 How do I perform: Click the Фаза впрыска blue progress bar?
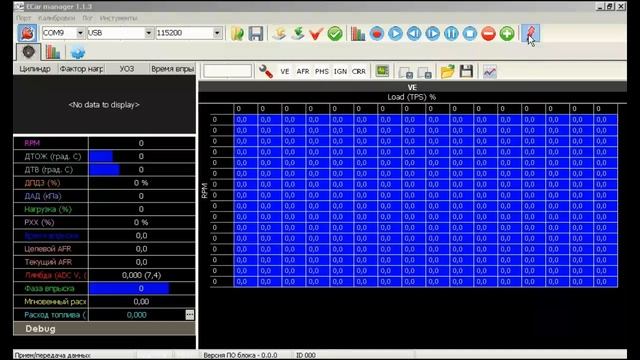129,289
